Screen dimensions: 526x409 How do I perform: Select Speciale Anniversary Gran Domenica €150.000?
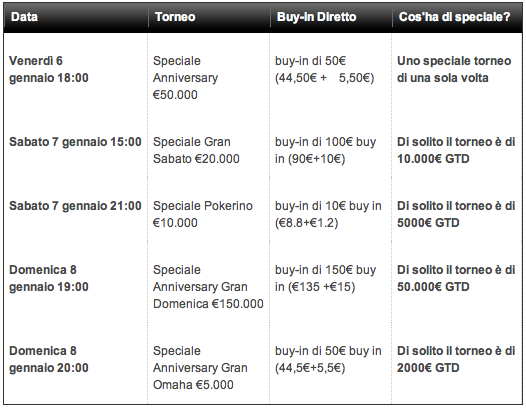(x=208, y=287)
